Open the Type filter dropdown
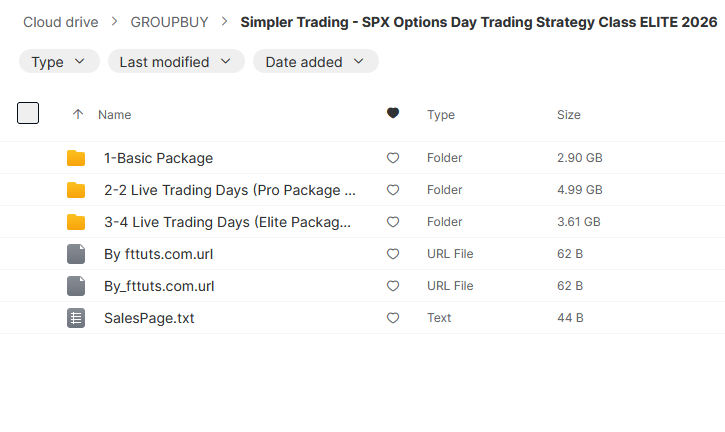 59,62
